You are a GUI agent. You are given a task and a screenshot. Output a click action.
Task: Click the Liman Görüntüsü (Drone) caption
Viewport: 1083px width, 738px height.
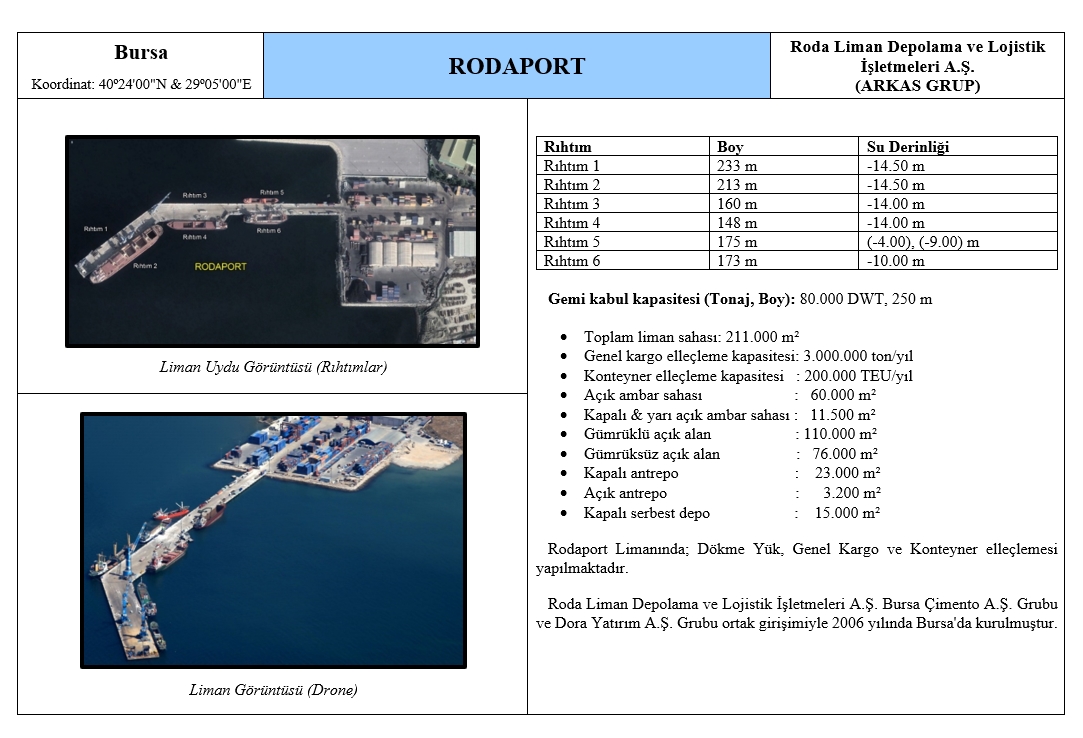click(x=273, y=690)
